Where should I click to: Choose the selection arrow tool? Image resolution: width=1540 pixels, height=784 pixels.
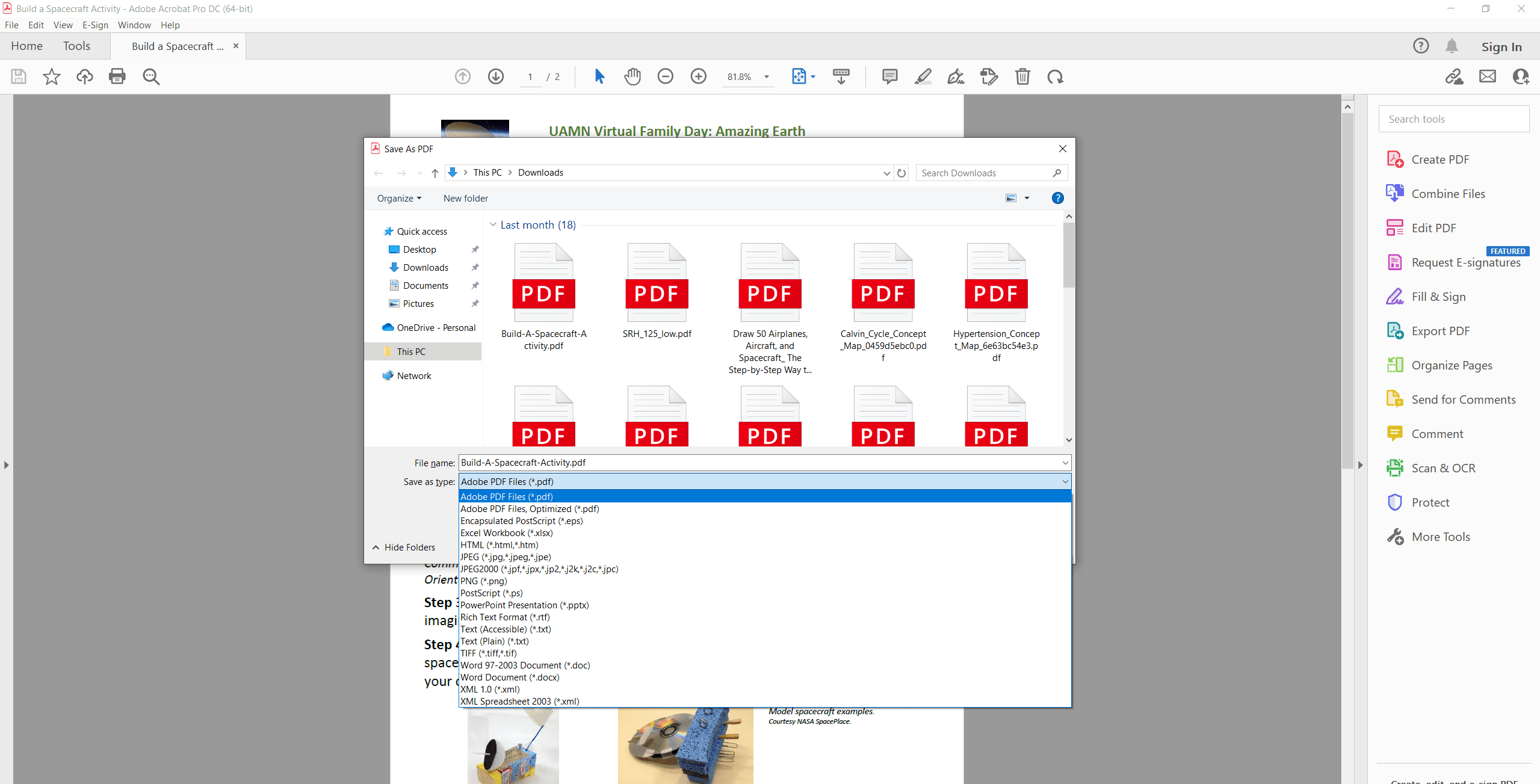pos(599,76)
